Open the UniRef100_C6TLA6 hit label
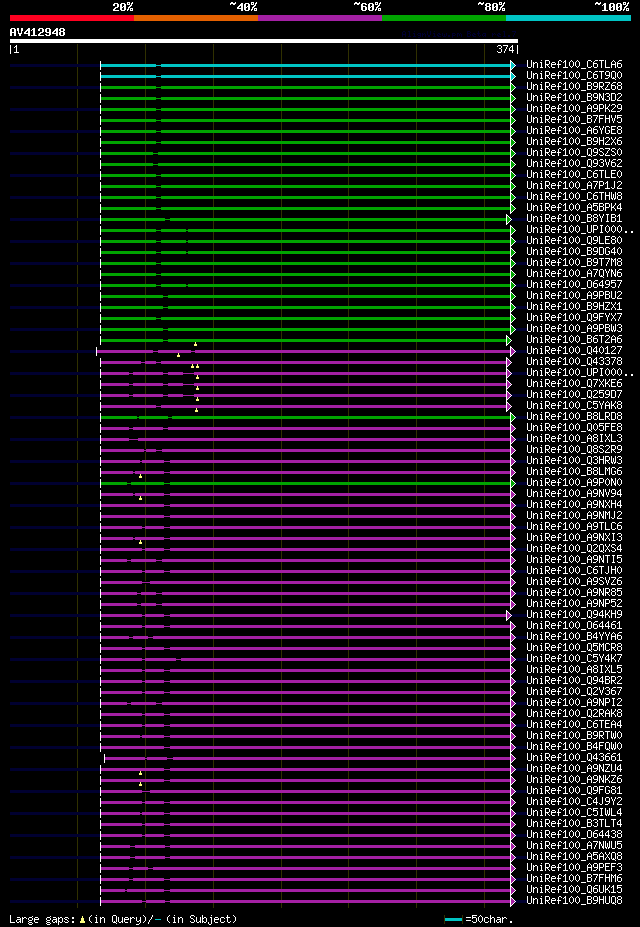The height and width of the screenshot is (927, 640). tap(574, 64)
